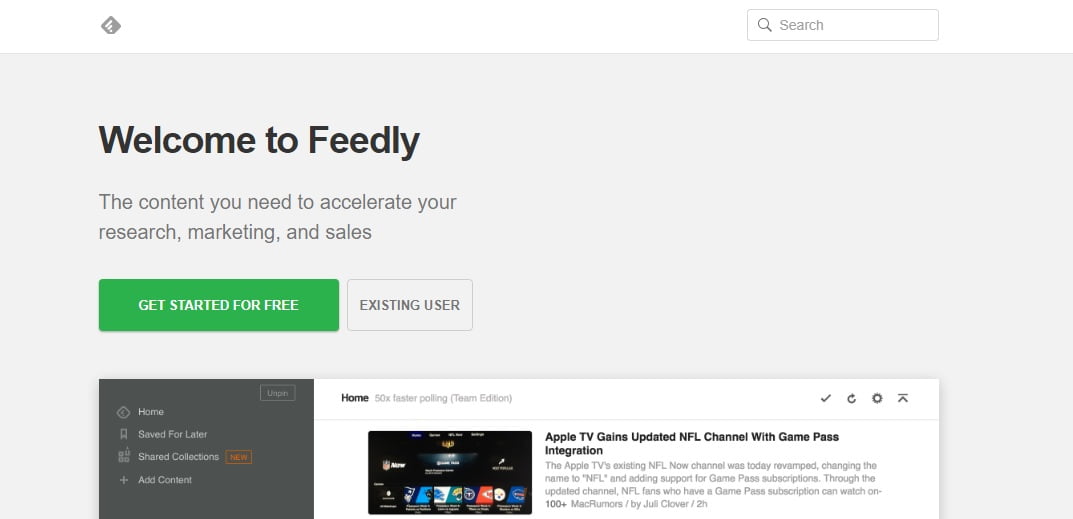Click the refresh icon in Home header
Image resolution: width=1073 pixels, height=519 pixels.
coord(851,398)
